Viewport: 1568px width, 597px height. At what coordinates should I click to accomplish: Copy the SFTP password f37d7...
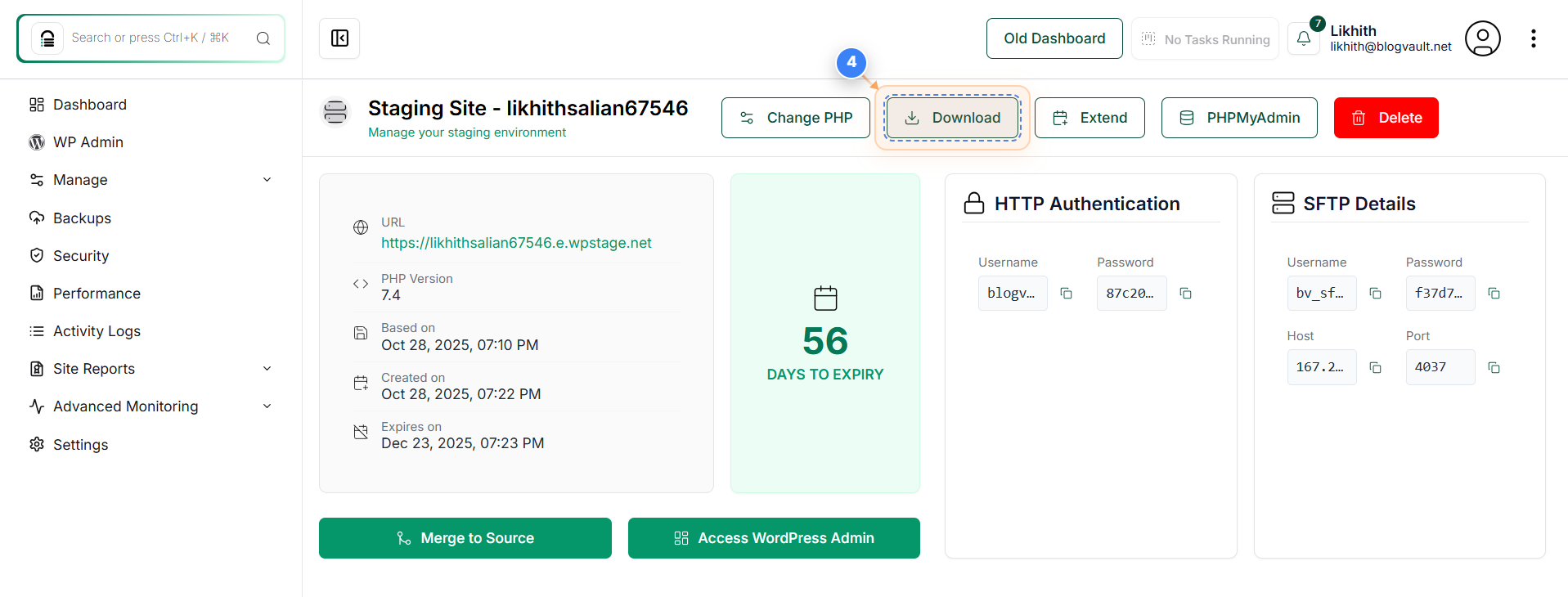click(1494, 294)
